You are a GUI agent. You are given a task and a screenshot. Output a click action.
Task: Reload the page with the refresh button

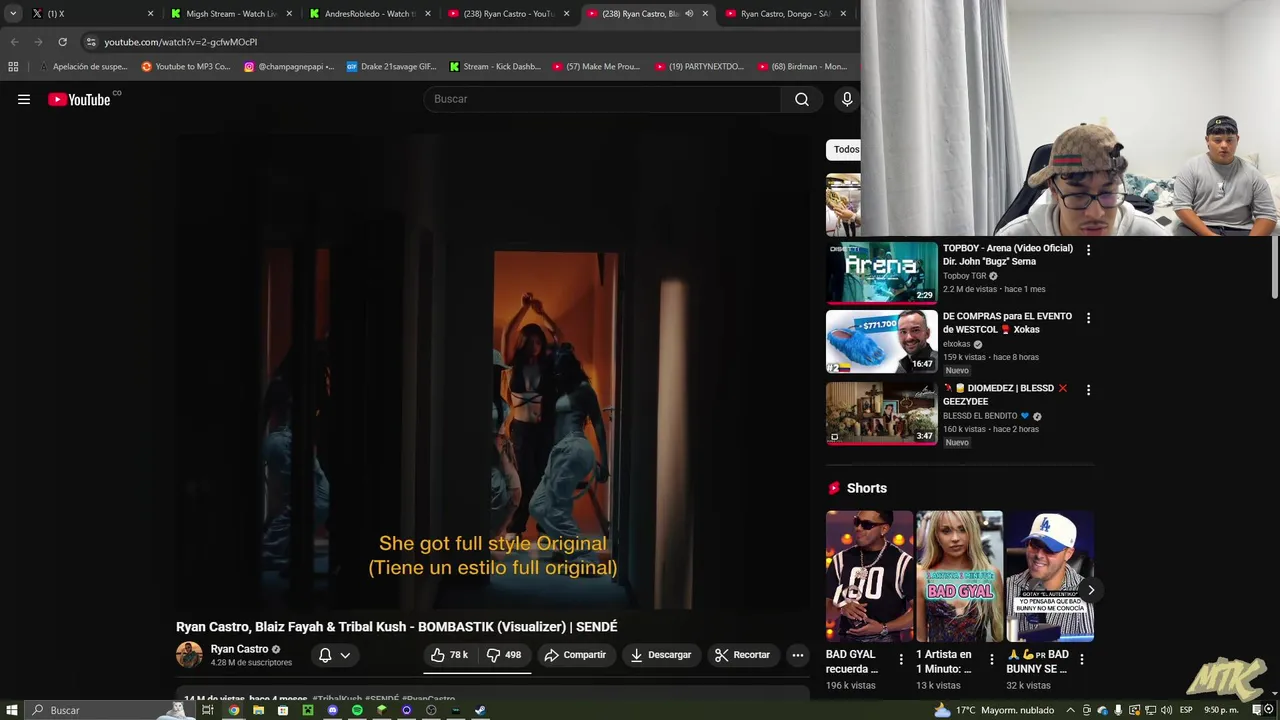62,42
